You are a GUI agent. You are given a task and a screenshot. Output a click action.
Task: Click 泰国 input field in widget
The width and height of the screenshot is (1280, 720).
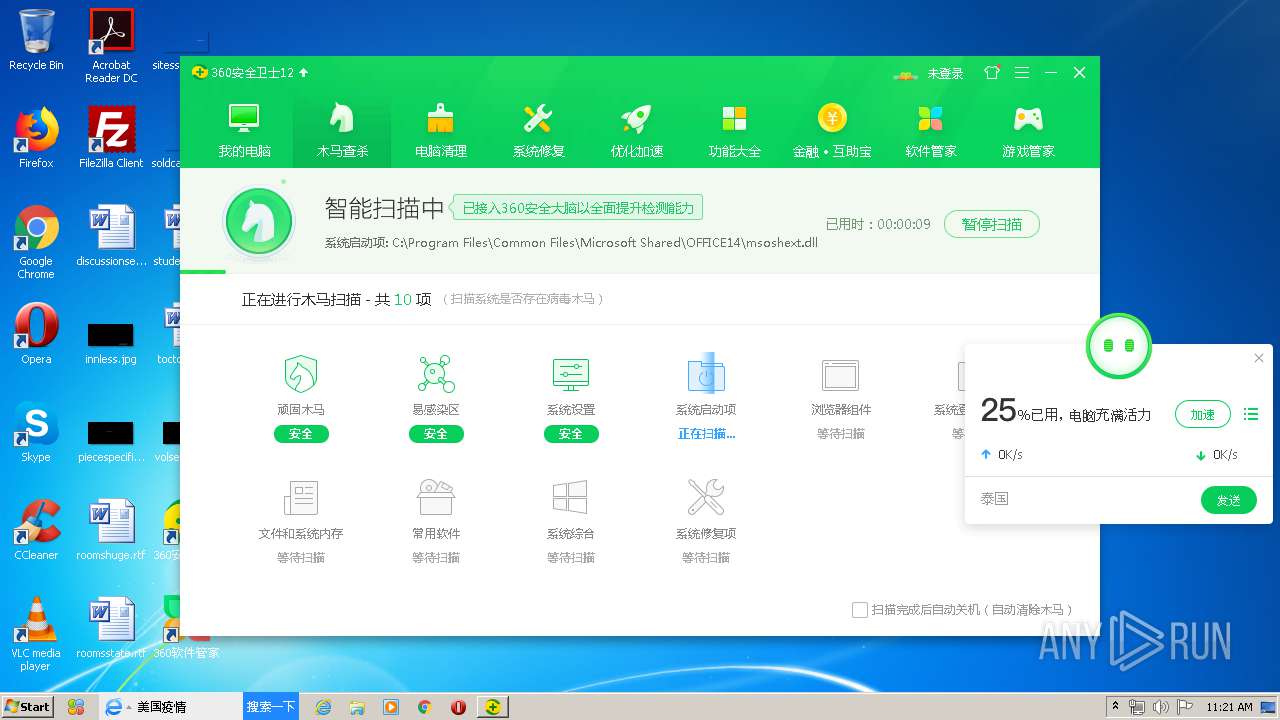1085,499
